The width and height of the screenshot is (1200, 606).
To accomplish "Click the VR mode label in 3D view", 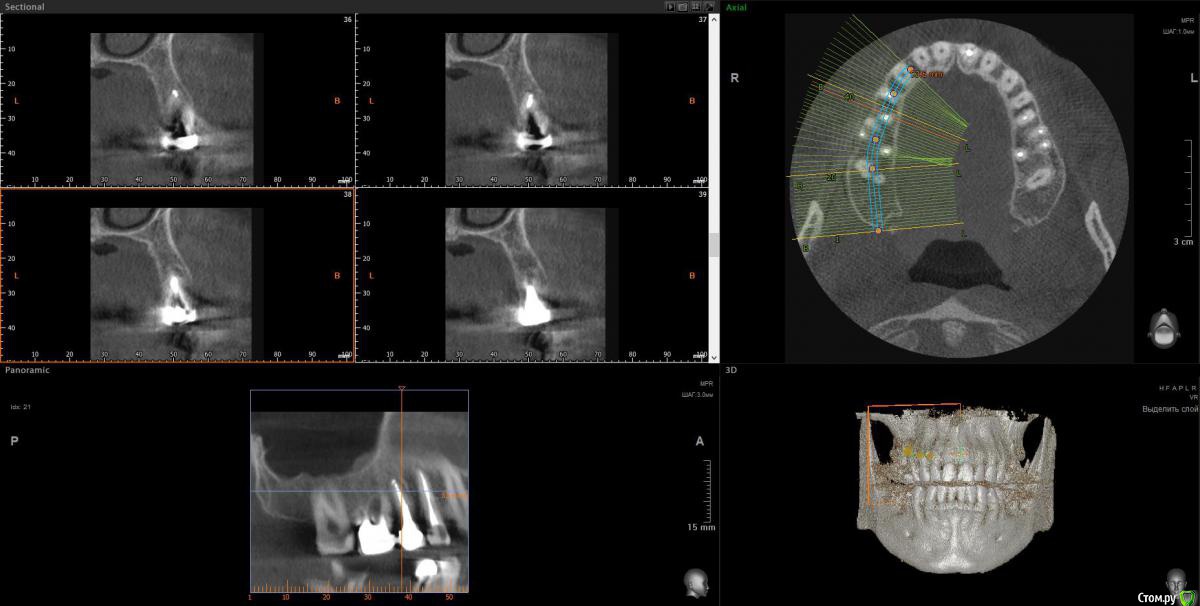I will click(x=1188, y=397).
